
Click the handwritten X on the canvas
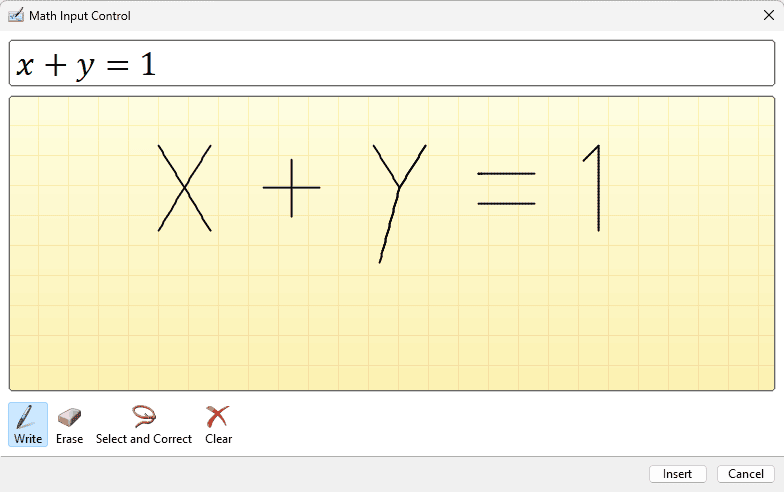tap(184, 188)
